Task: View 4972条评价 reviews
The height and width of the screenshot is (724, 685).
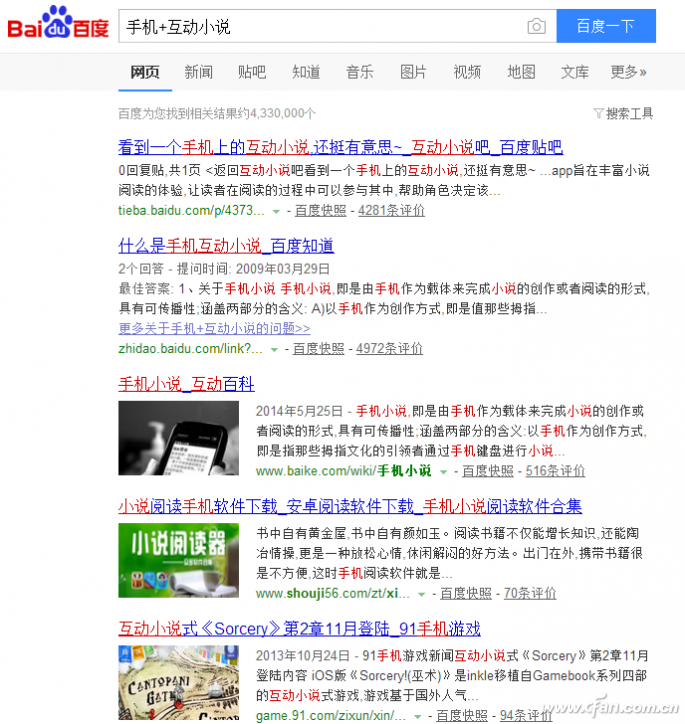Action: point(389,349)
